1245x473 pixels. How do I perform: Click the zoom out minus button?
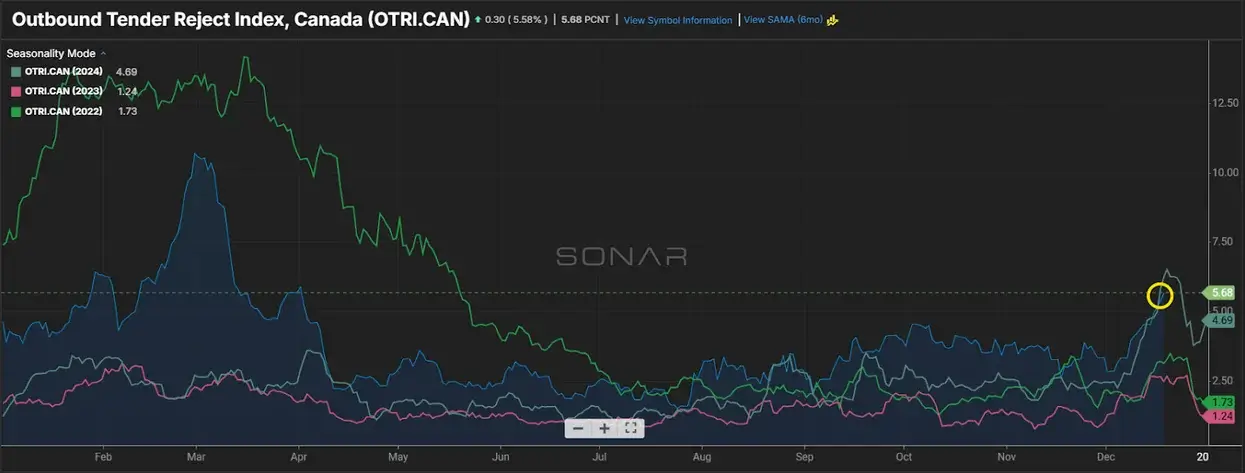[578, 428]
